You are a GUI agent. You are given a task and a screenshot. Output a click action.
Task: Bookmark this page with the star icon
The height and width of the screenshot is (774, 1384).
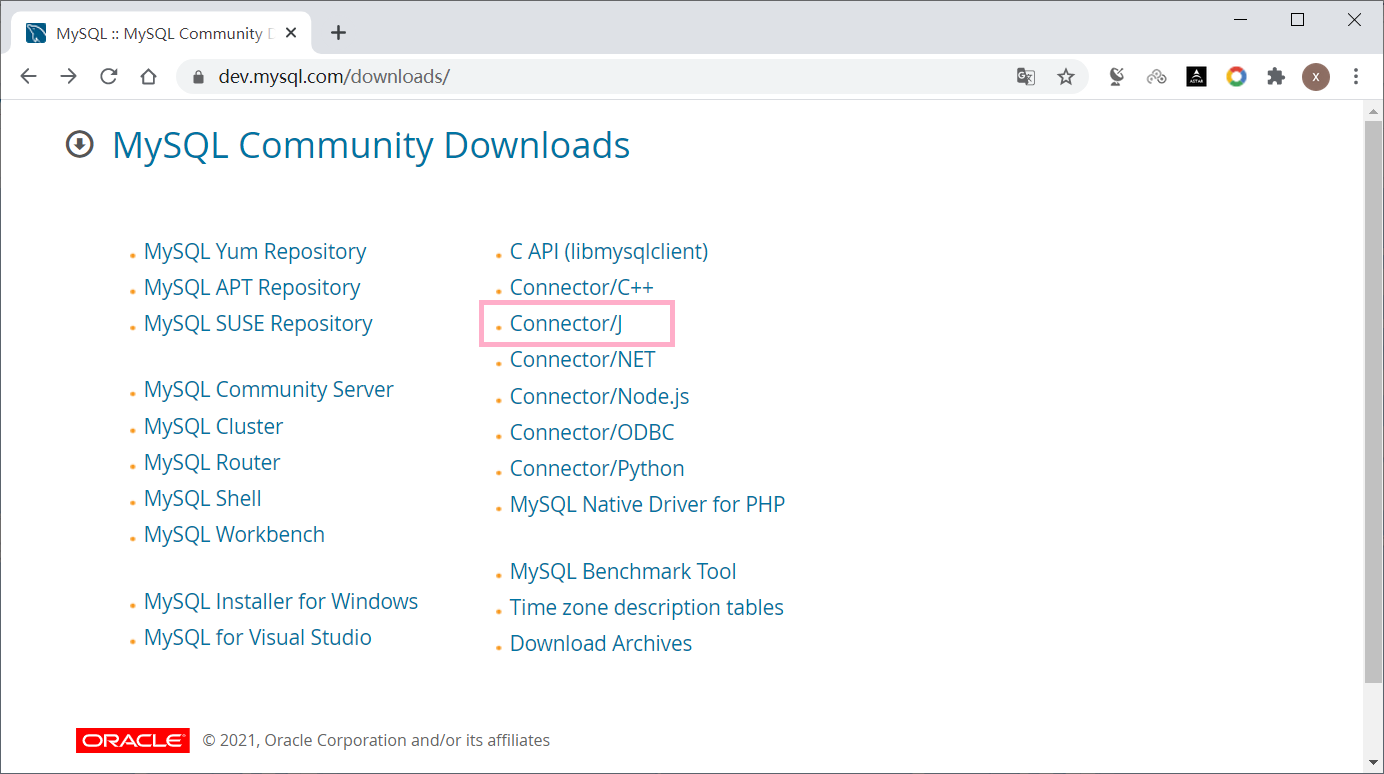(x=1066, y=76)
